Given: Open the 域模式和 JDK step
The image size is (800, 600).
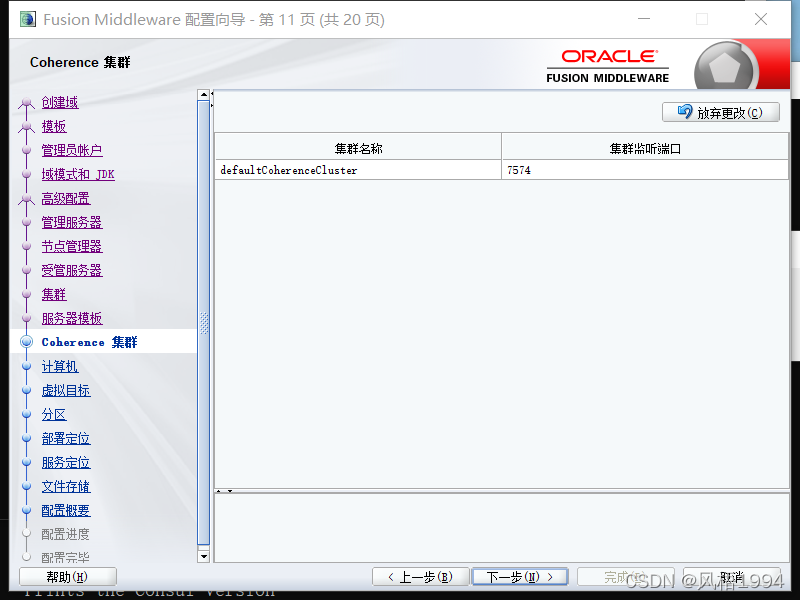Looking at the screenshot, I should coord(78,174).
